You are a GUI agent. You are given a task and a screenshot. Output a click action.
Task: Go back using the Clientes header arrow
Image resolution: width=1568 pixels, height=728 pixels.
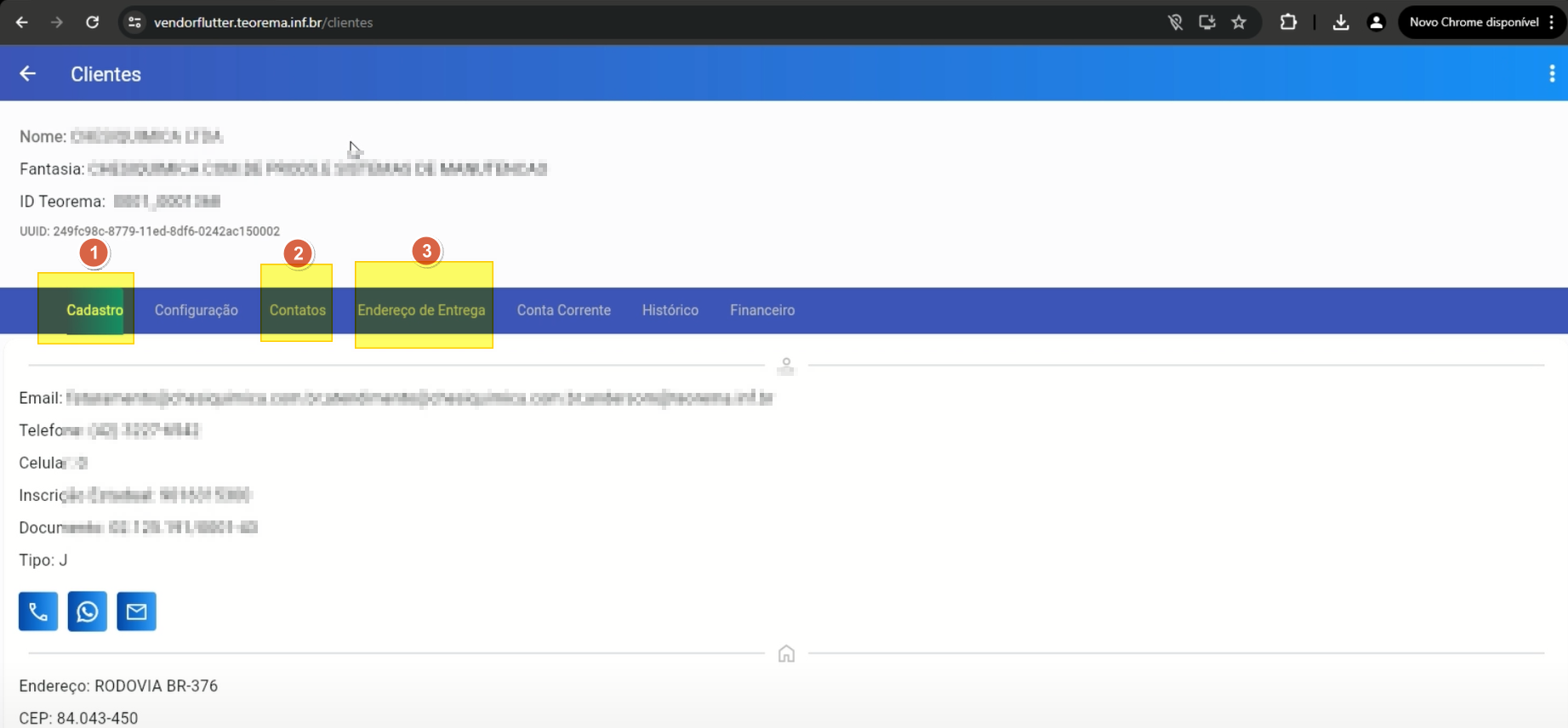pyautogui.click(x=27, y=74)
